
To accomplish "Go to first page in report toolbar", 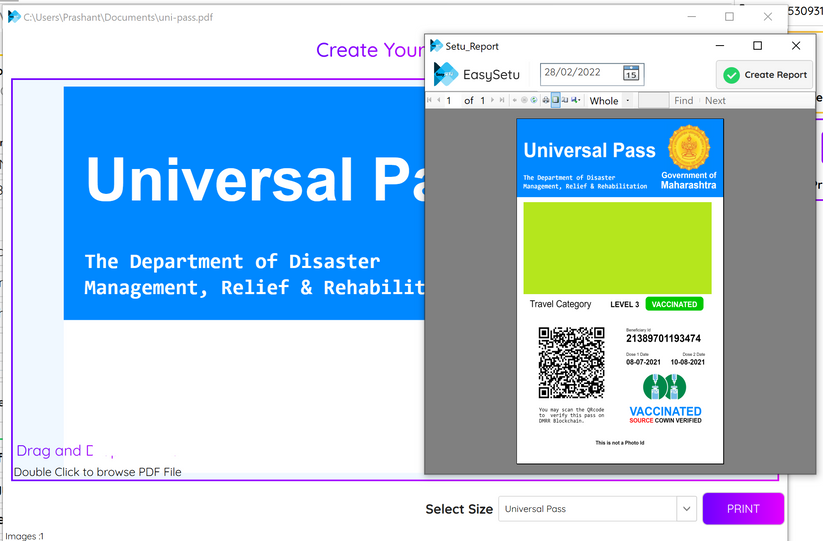I will 429,100.
